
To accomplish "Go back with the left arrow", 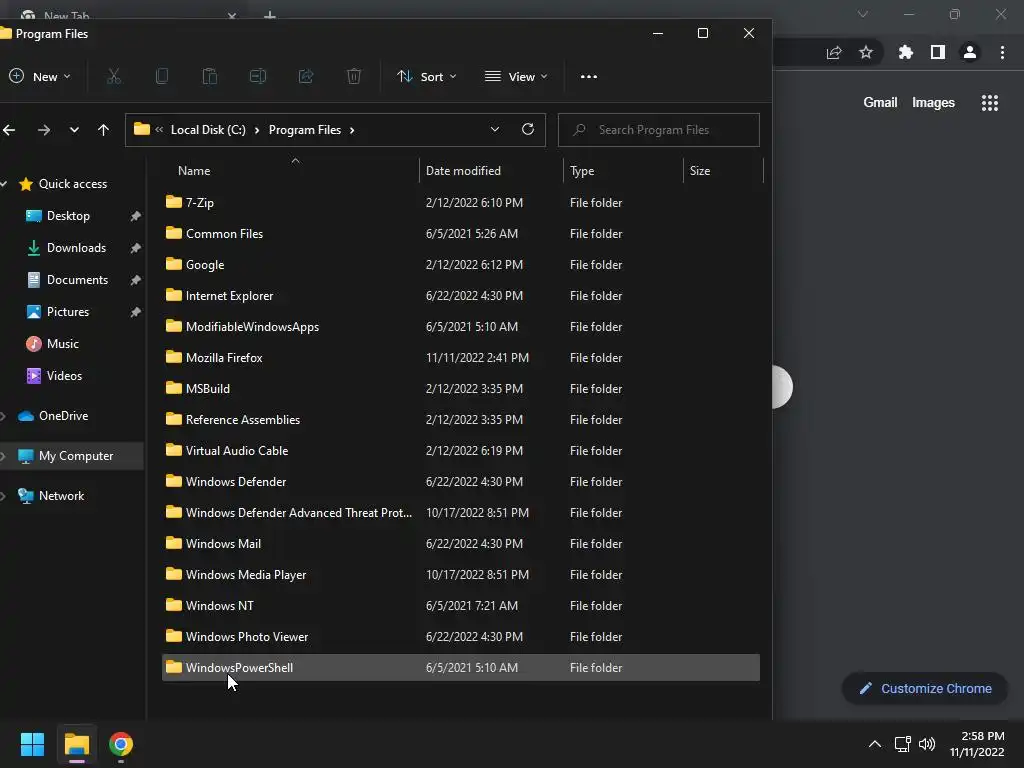I will click(9, 130).
